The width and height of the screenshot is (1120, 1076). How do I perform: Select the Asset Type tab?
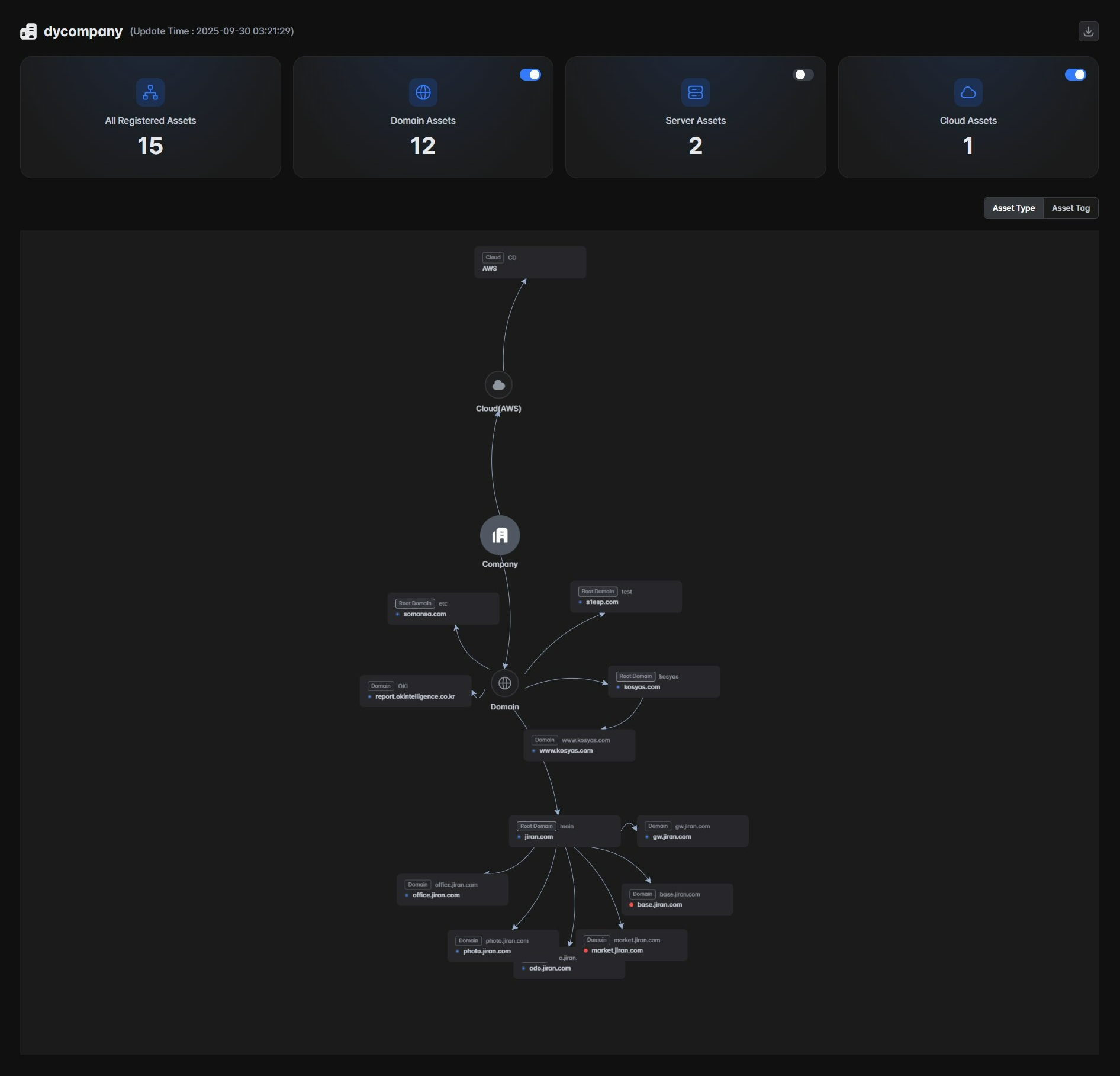pyautogui.click(x=1013, y=208)
